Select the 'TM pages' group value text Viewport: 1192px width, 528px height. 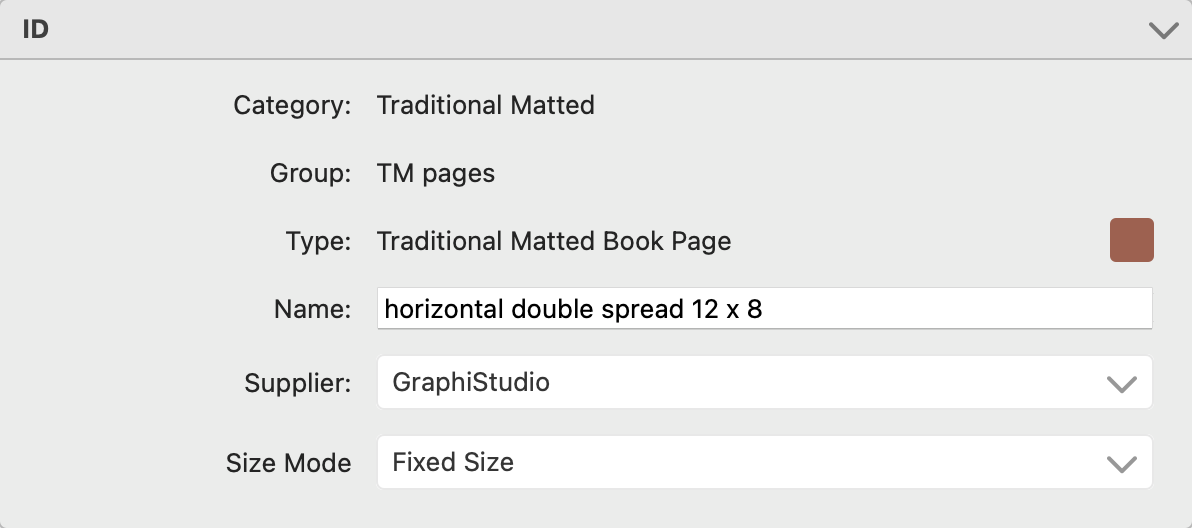435,173
